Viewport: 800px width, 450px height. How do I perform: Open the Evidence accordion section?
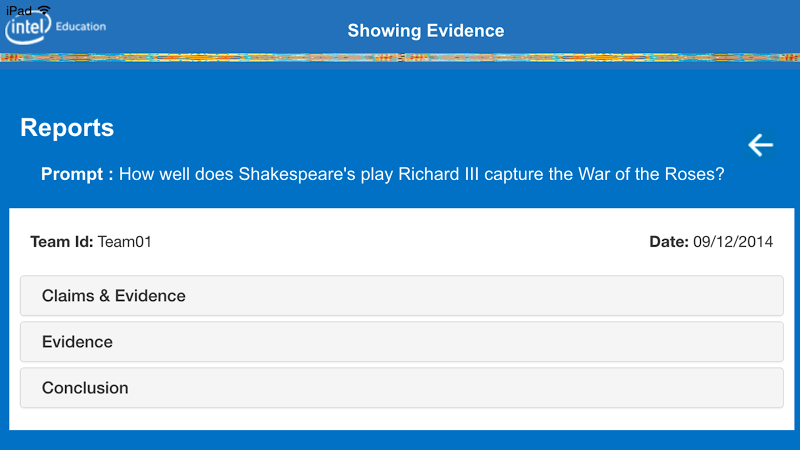401,342
